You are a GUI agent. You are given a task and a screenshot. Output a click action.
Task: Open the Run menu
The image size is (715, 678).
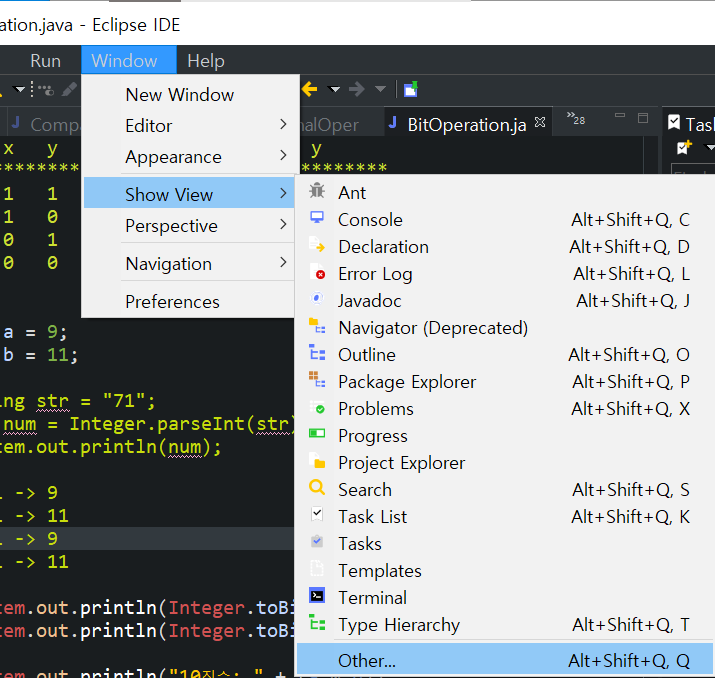(x=45, y=61)
